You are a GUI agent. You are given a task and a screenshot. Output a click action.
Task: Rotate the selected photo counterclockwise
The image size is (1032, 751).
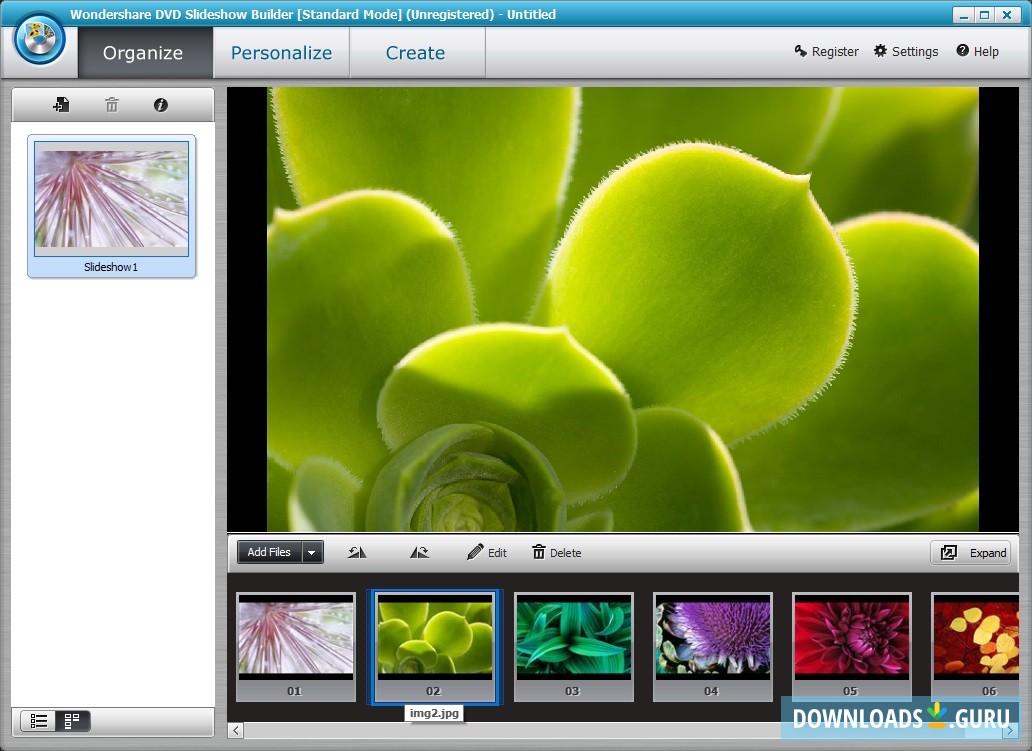point(356,551)
